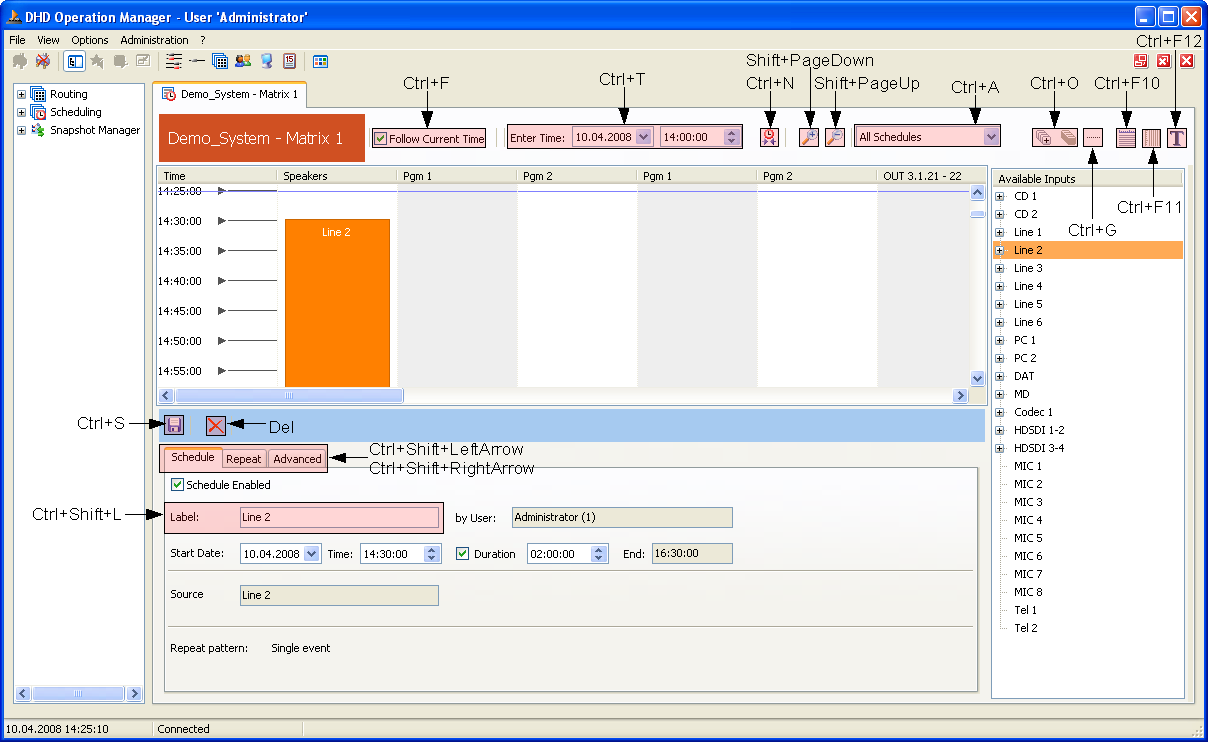The height and width of the screenshot is (743, 1208).
Task: Click the Snapshot Manager label
Action: [x=95, y=130]
